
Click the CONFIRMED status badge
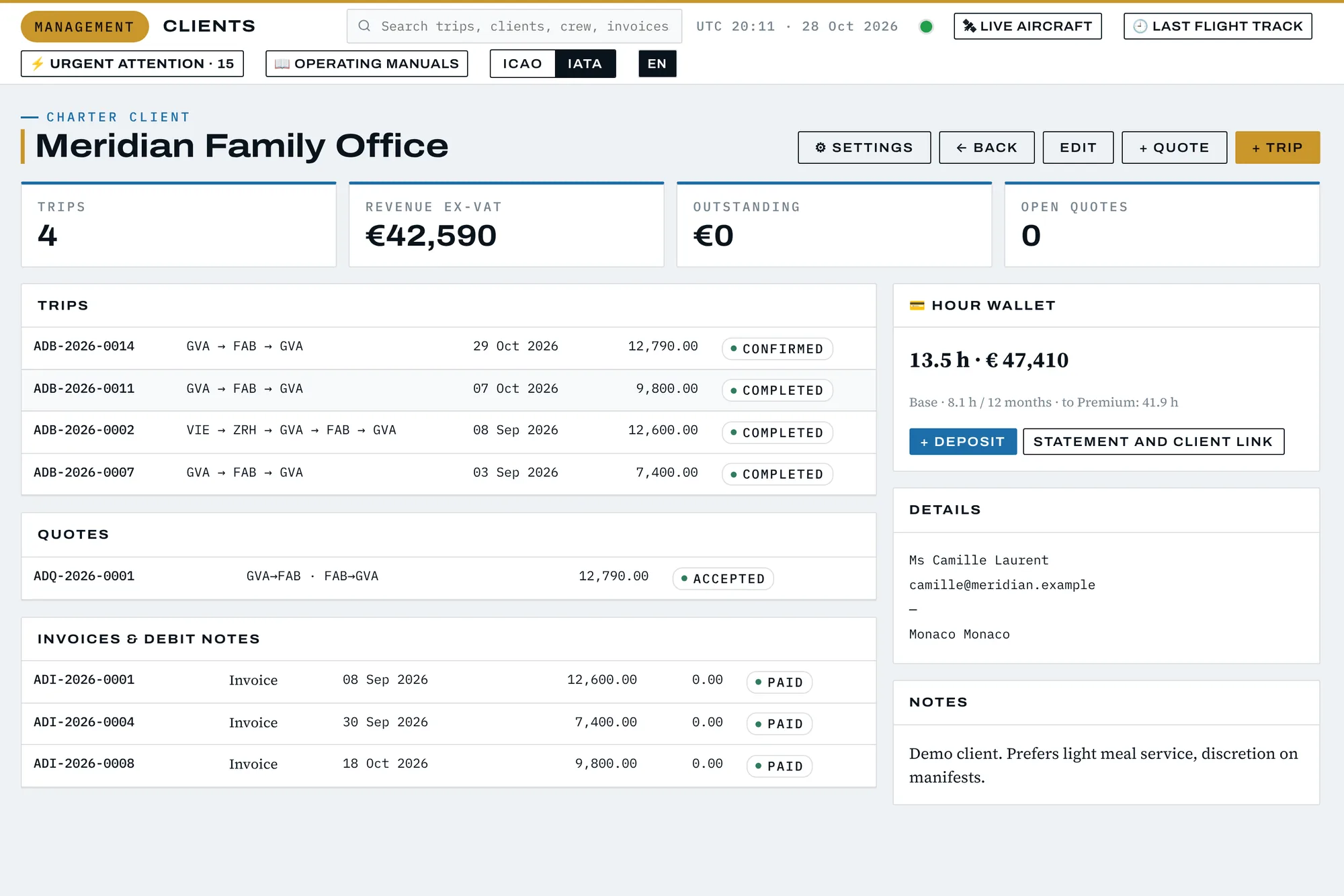pos(778,349)
